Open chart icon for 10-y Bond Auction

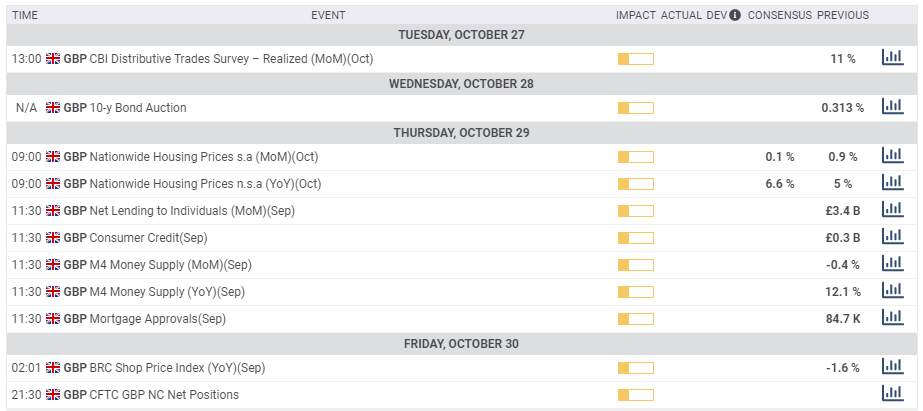(892, 106)
